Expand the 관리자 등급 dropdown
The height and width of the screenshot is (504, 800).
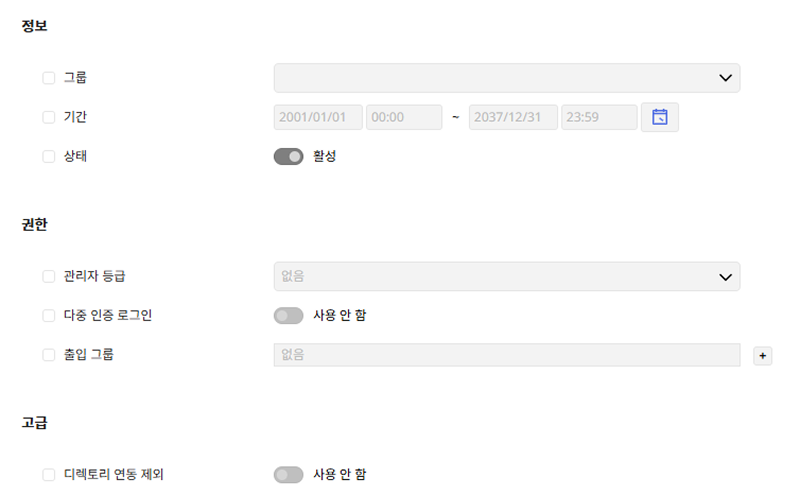(x=506, y=276)
